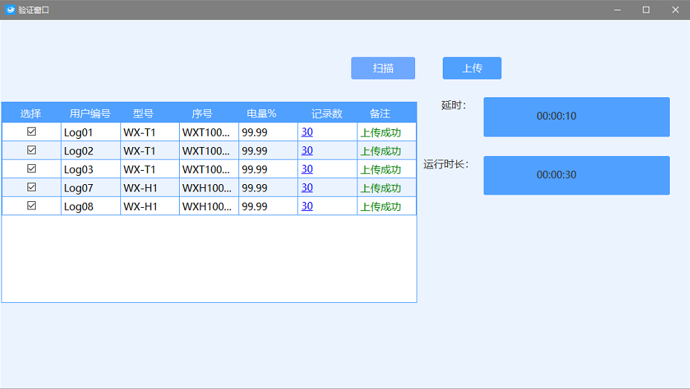This screenshot has width=690, height=389.
Task: Maximize the 验证窗口 window
Action: 646,10
